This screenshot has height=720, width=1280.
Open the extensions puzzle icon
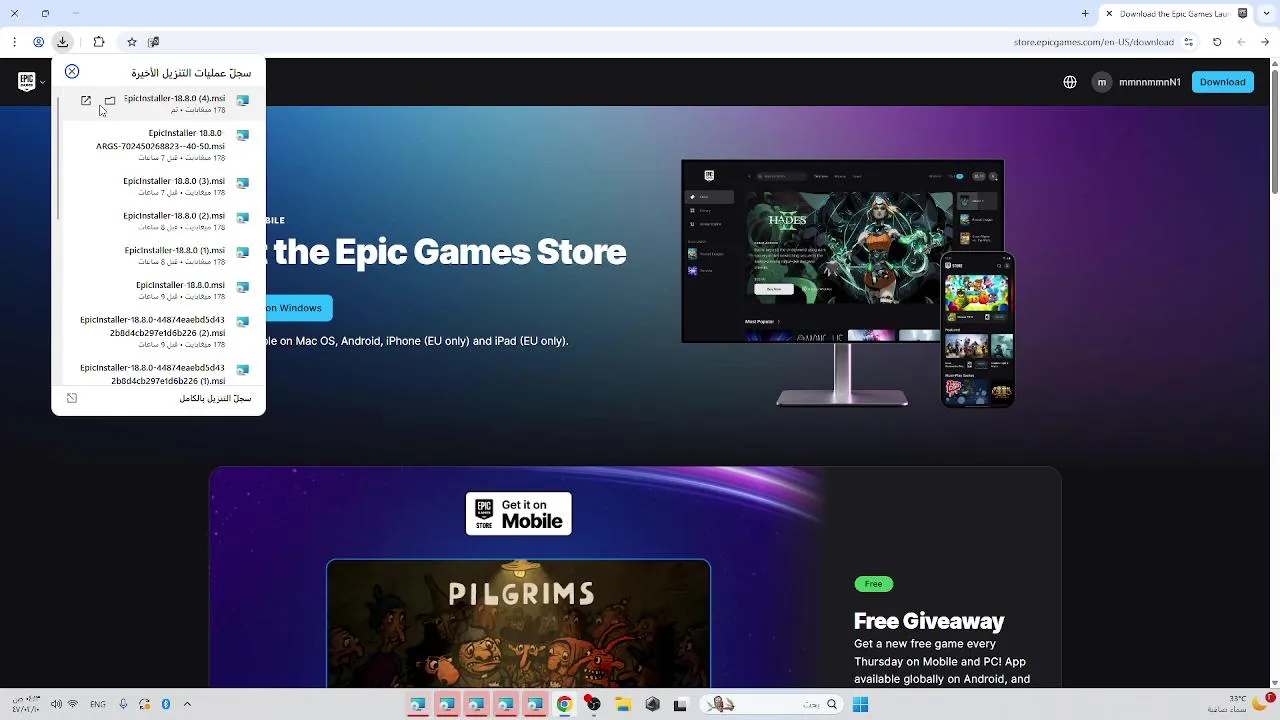99,42
